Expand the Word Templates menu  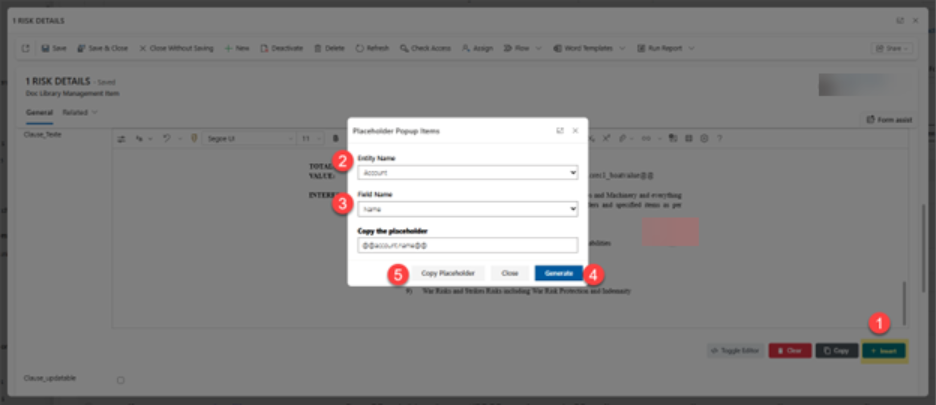[589, 48]
